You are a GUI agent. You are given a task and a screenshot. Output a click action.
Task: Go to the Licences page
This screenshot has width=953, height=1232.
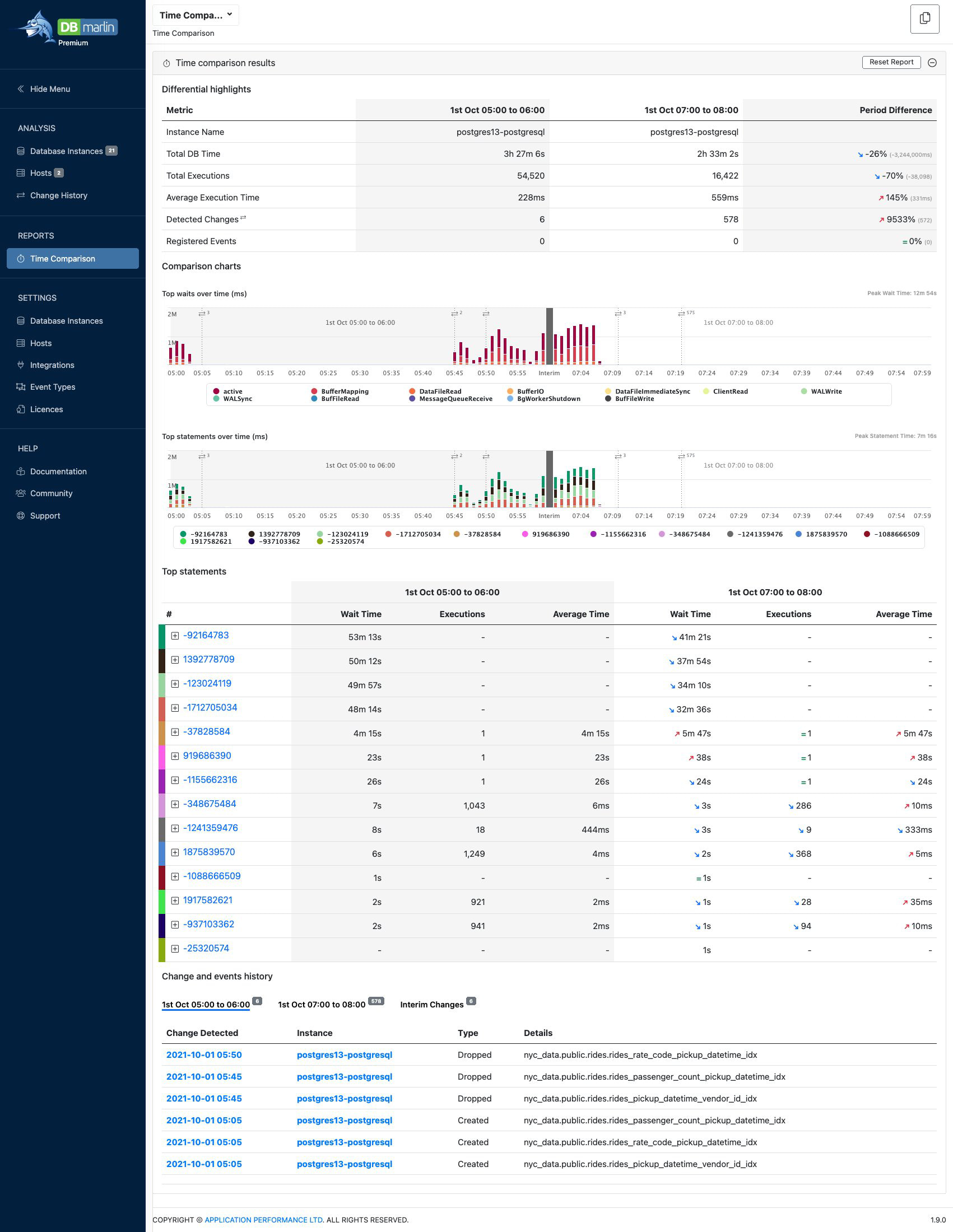coord(47,409)
